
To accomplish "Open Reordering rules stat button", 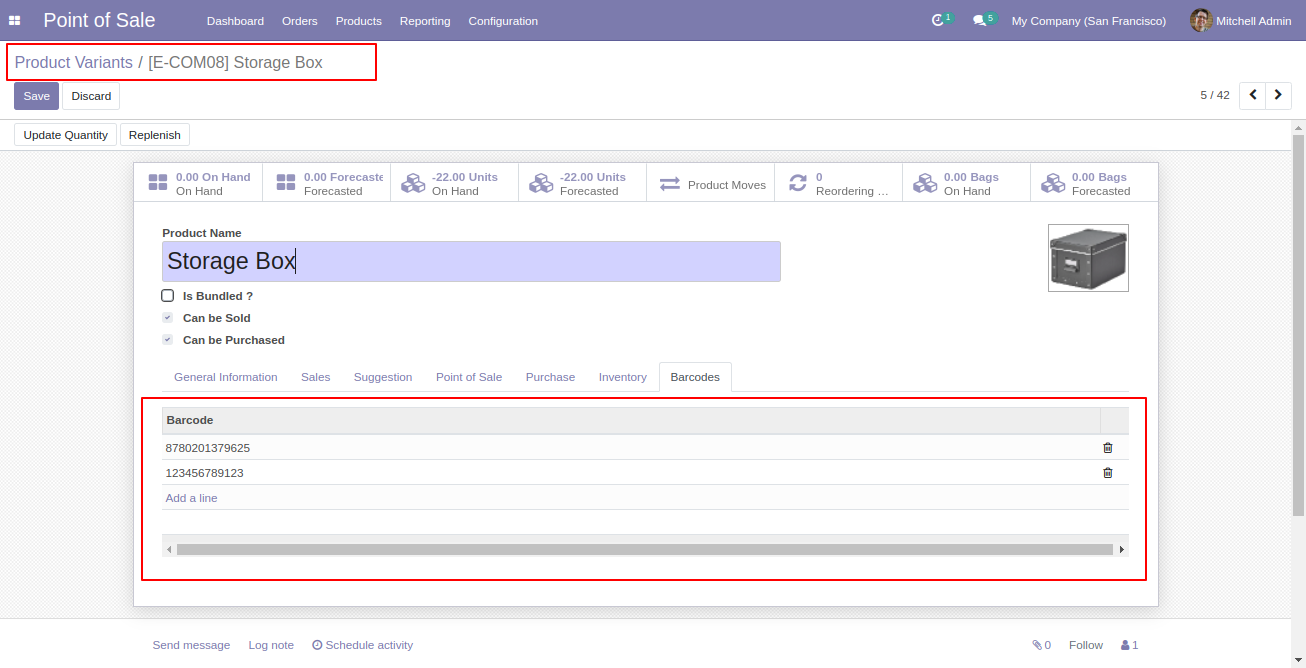I will coord(838,184).
